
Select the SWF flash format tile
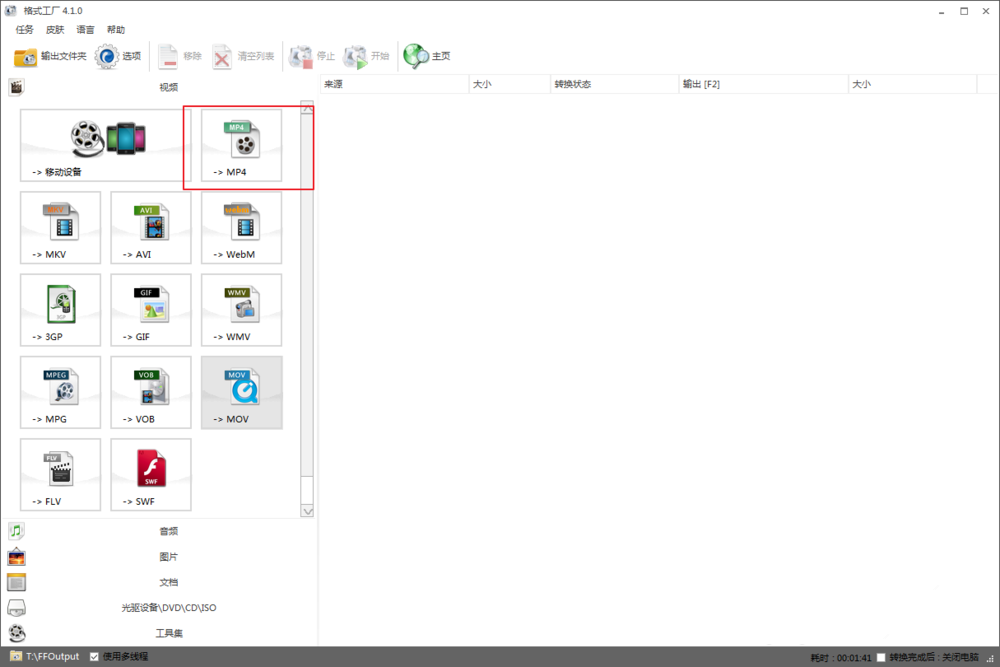[151, 474]
